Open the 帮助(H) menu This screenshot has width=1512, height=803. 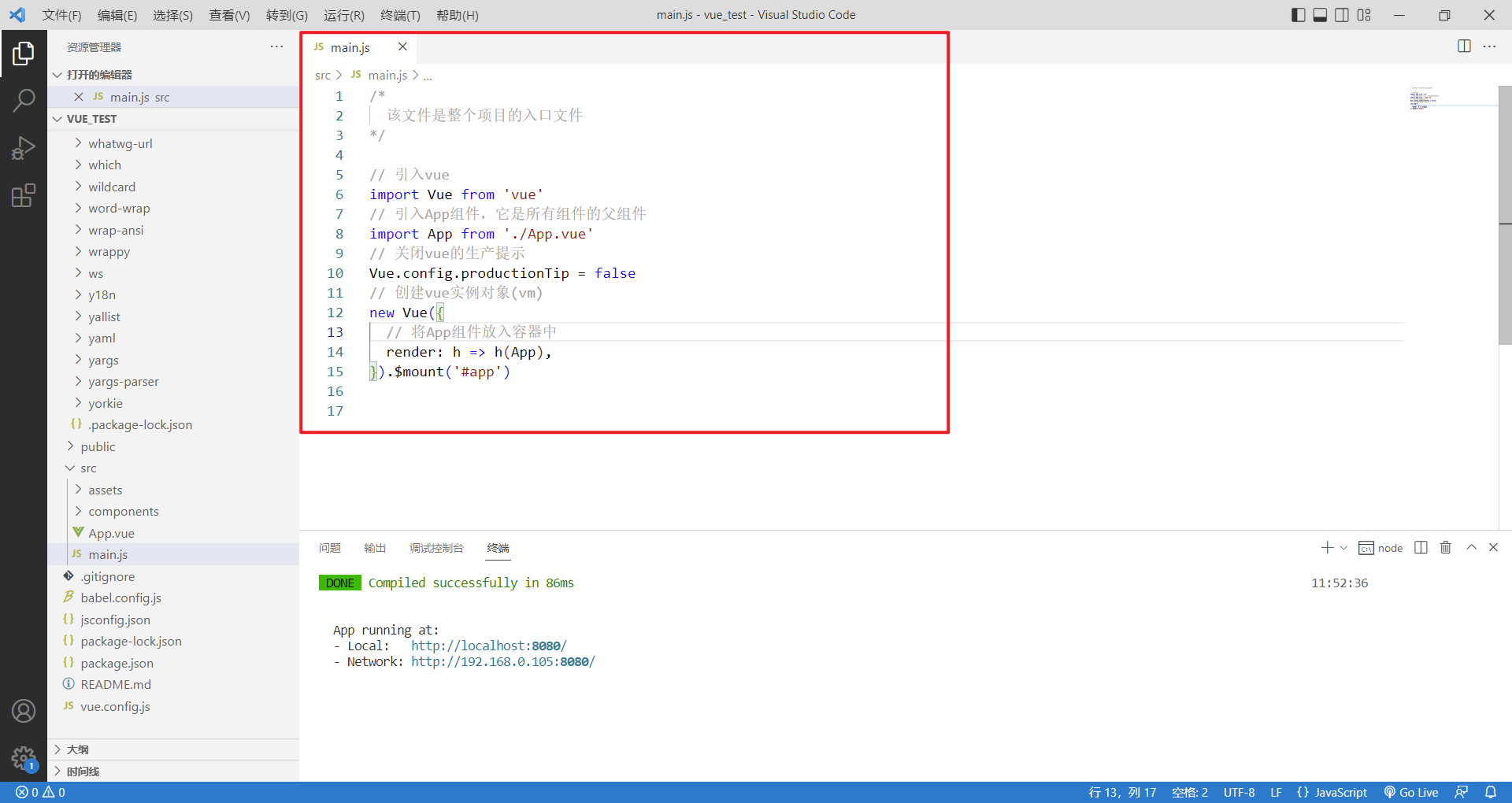457,15
